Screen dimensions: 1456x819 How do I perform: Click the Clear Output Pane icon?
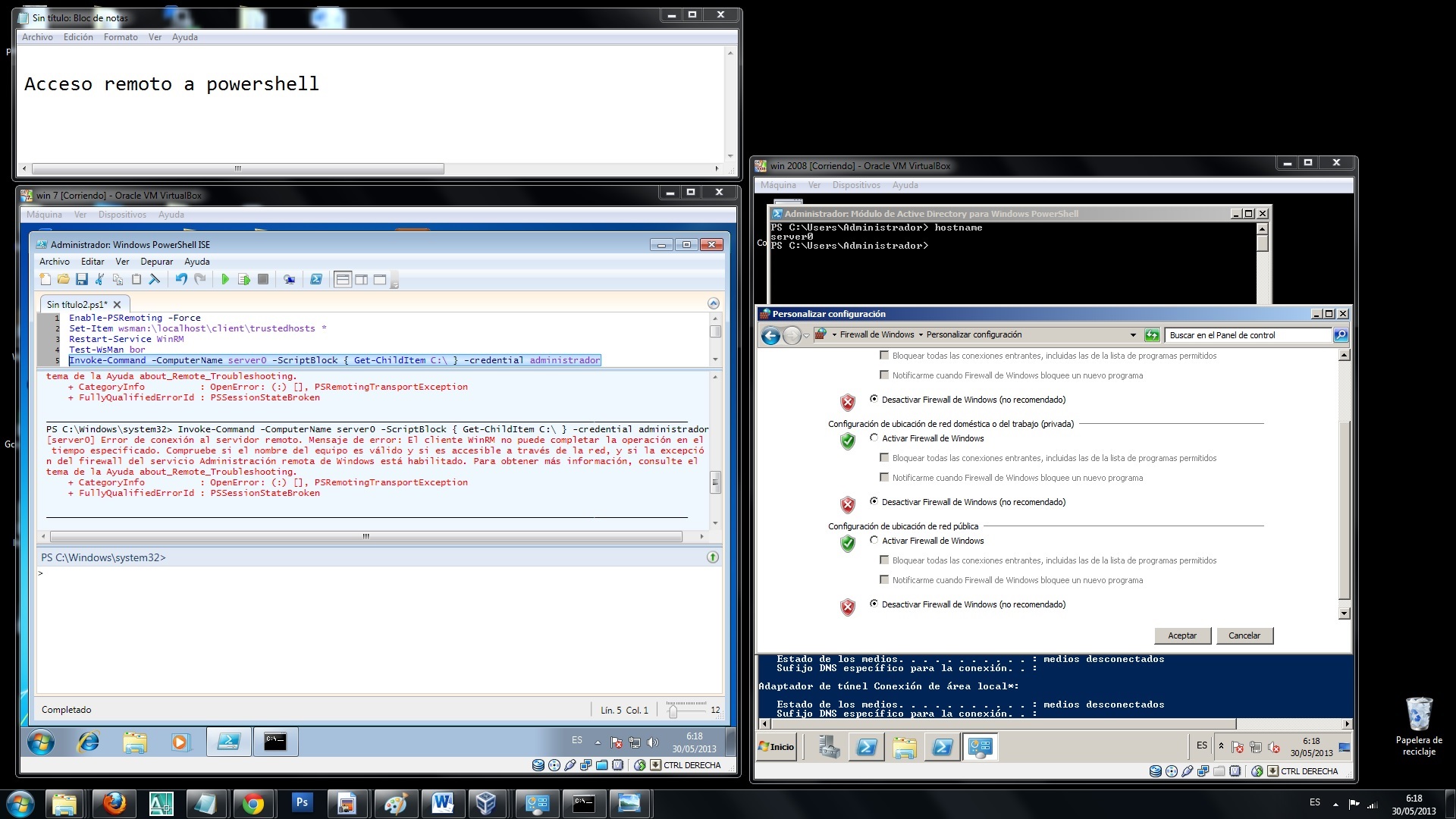pyautogui.click(x=155, y=280)
